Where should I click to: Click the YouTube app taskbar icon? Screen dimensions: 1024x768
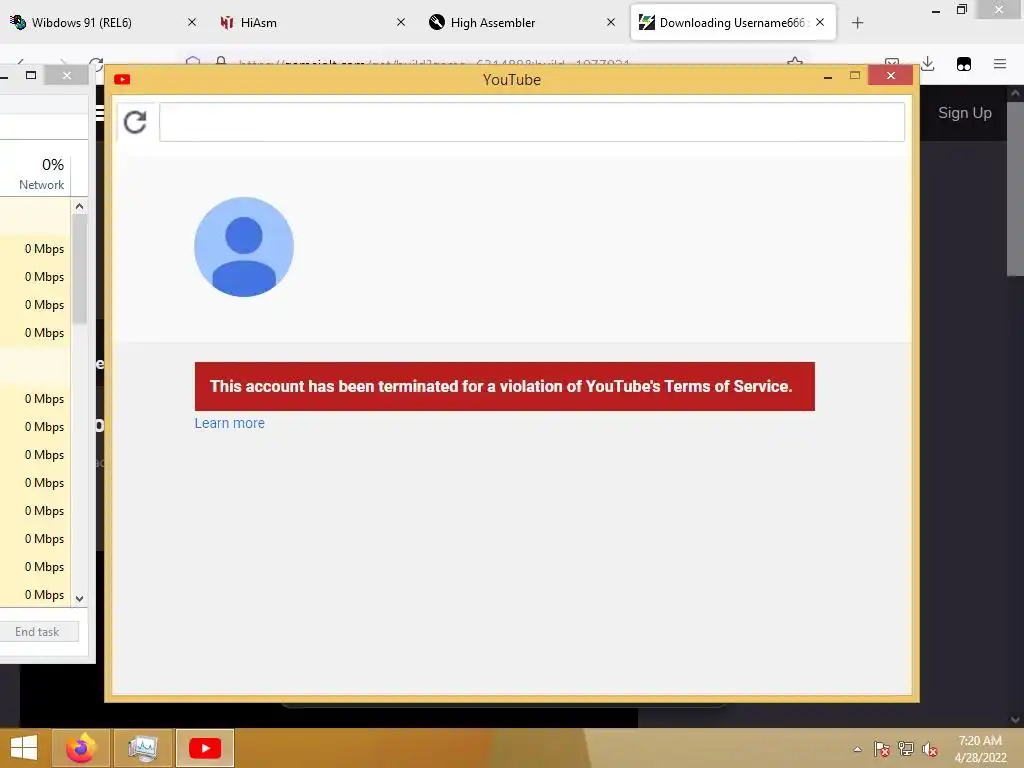click(205, 748)
